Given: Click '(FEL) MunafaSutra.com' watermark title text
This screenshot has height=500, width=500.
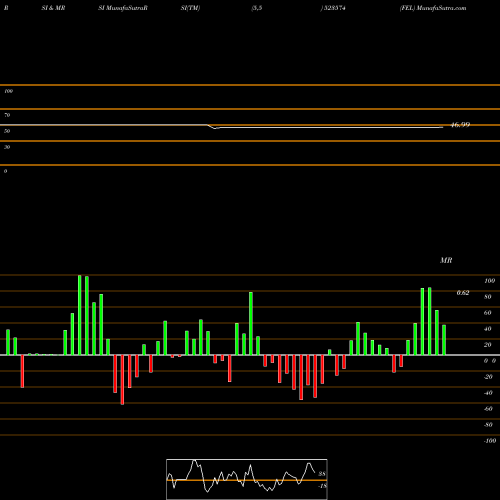Looking at the screenshot, I should (x=433, y=8).
